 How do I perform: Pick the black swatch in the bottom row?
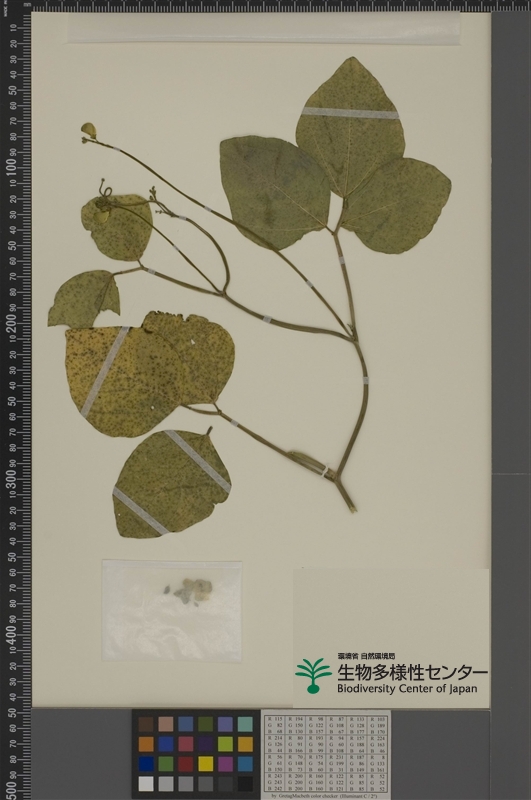point(245,784)
